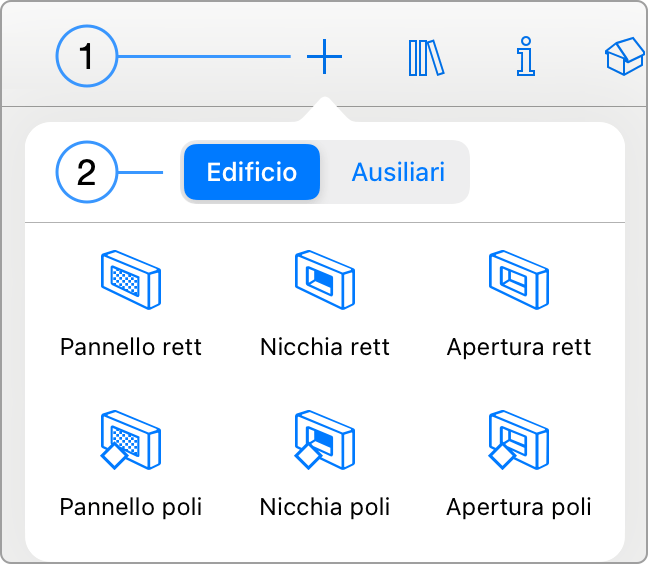Choose the Apertura rett icon

point(519,280)
